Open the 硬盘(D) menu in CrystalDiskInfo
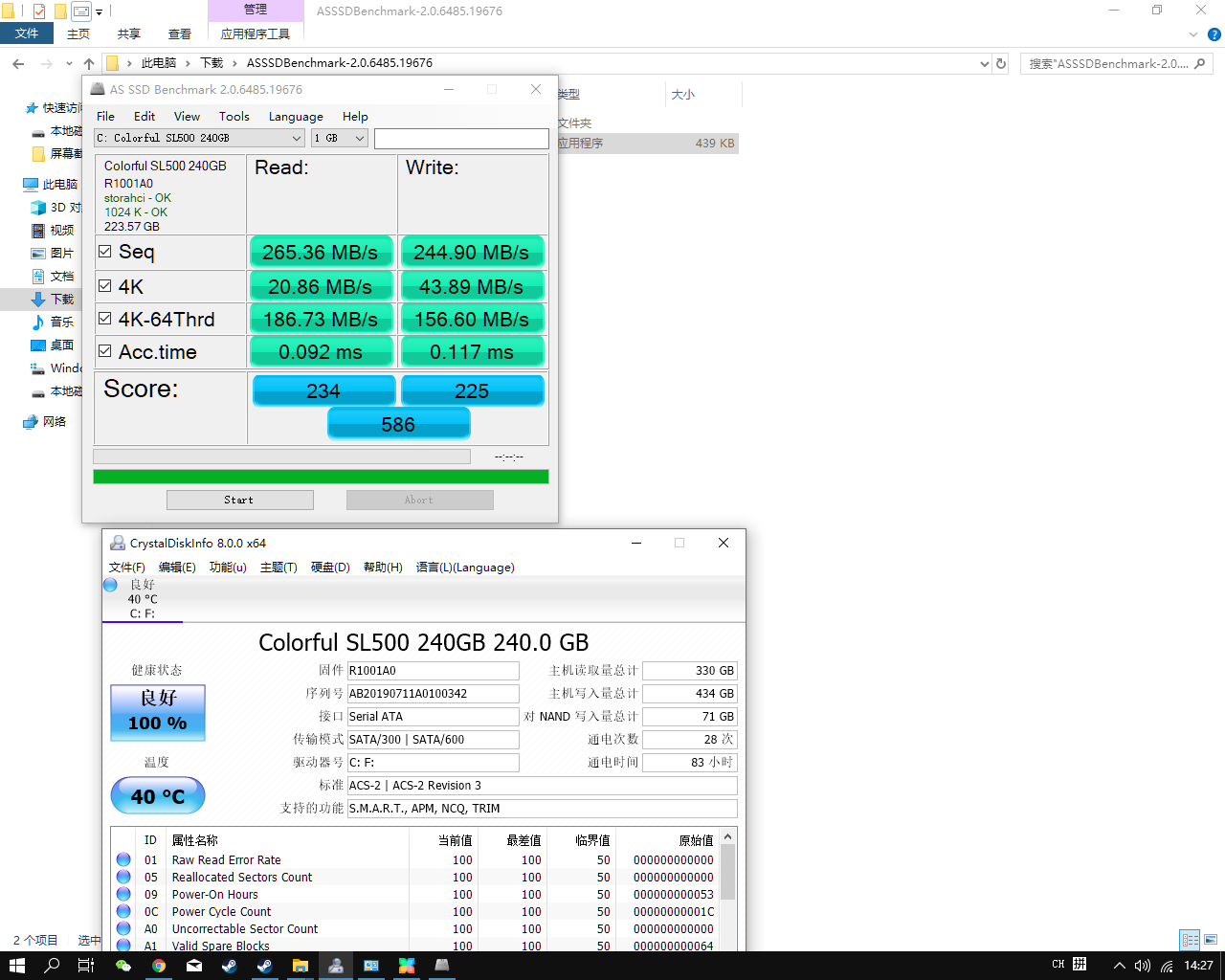The height and width of the screenshot is (980, 1225). coord(330,568)
